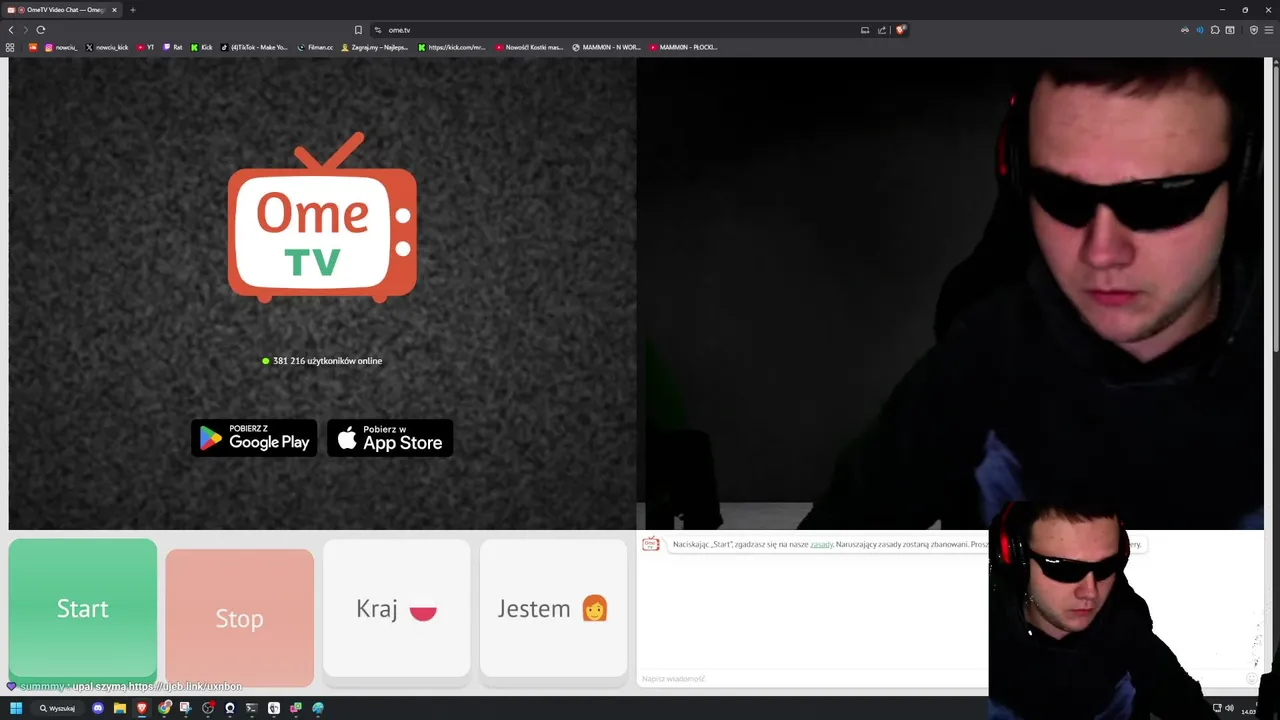Open the Snipping Tool taskbar icon
Viewport: 1280px width, 720px height.
185,708
